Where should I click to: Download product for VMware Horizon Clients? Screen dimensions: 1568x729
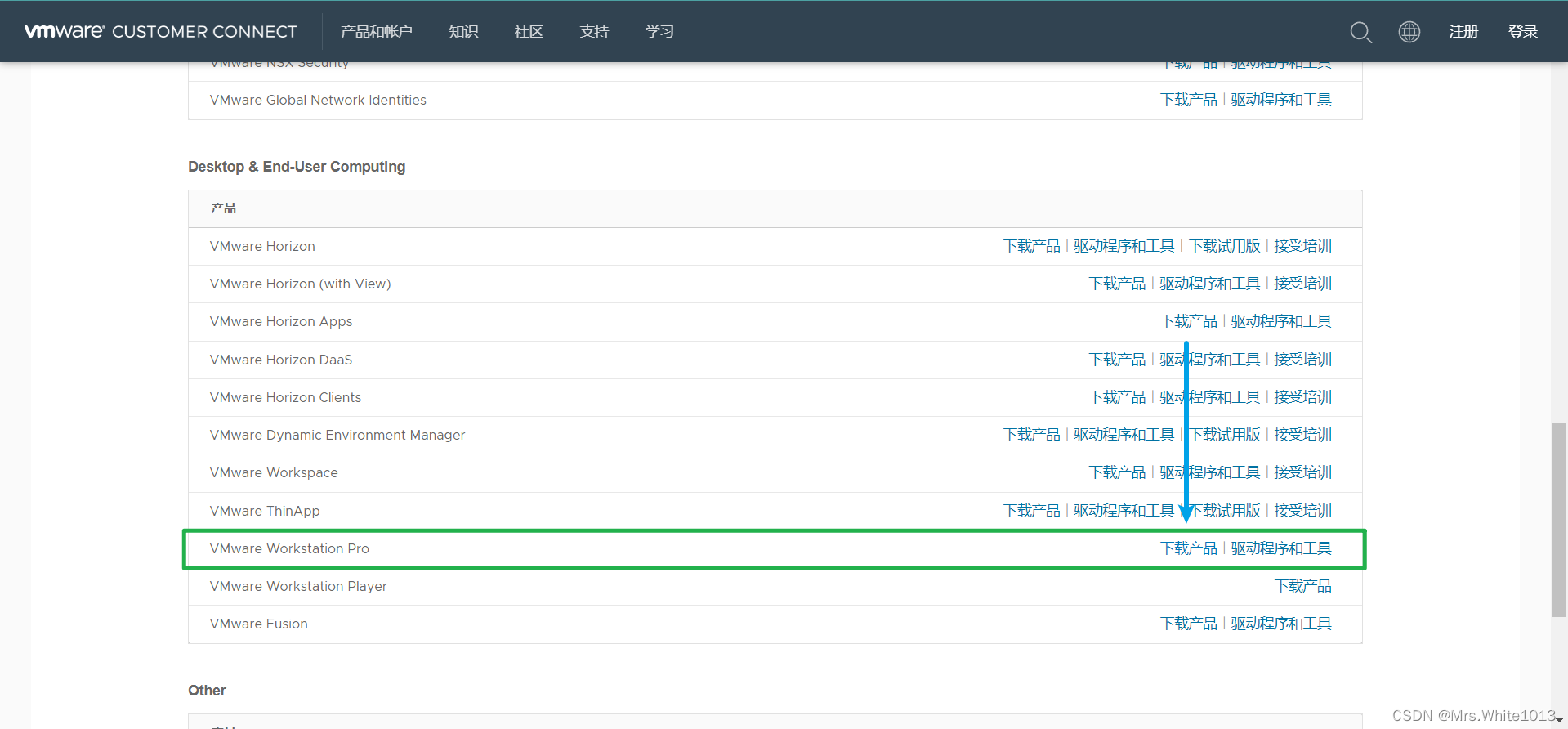coord(1117,397)
